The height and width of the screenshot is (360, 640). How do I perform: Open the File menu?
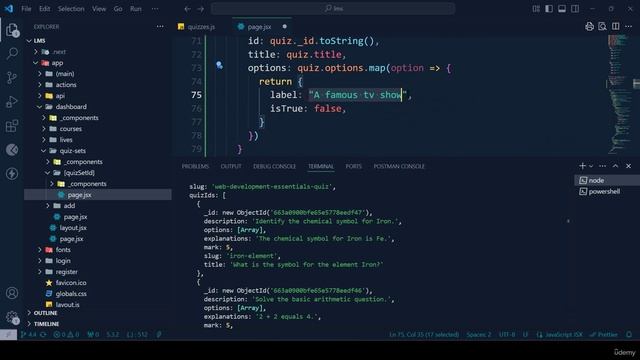point(26,9)
